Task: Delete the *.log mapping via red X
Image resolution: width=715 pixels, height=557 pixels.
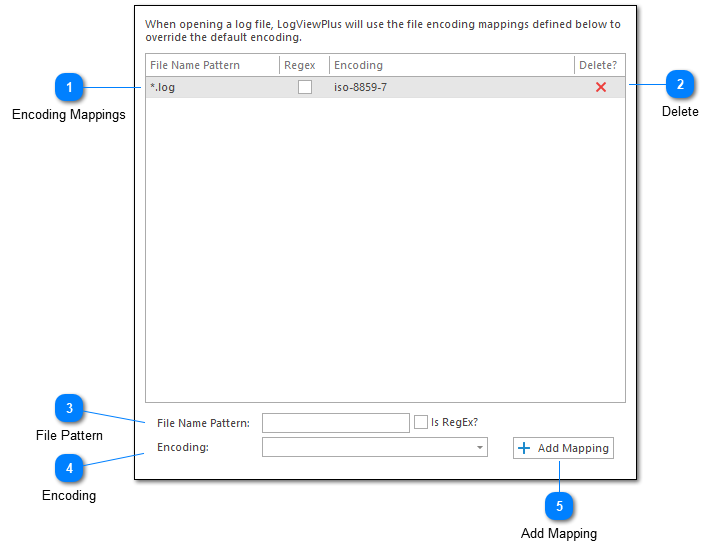Action: pos(601,87)
